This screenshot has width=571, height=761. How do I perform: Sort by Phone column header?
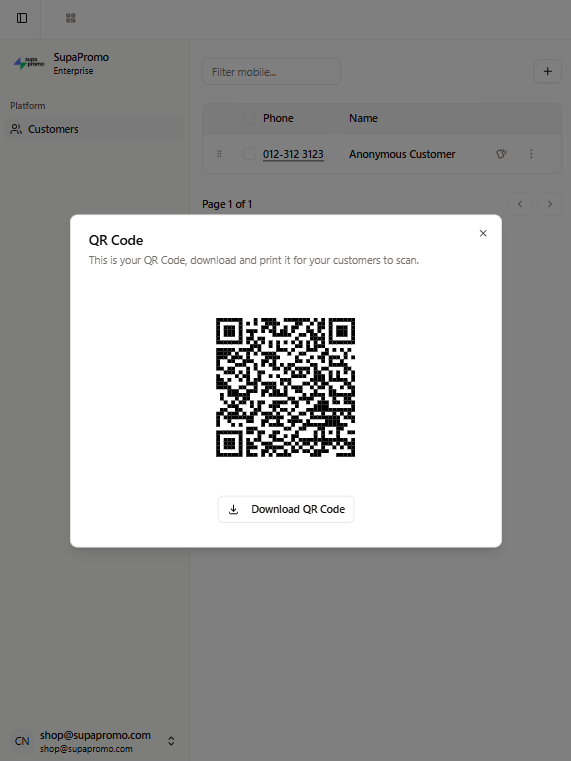278,118
